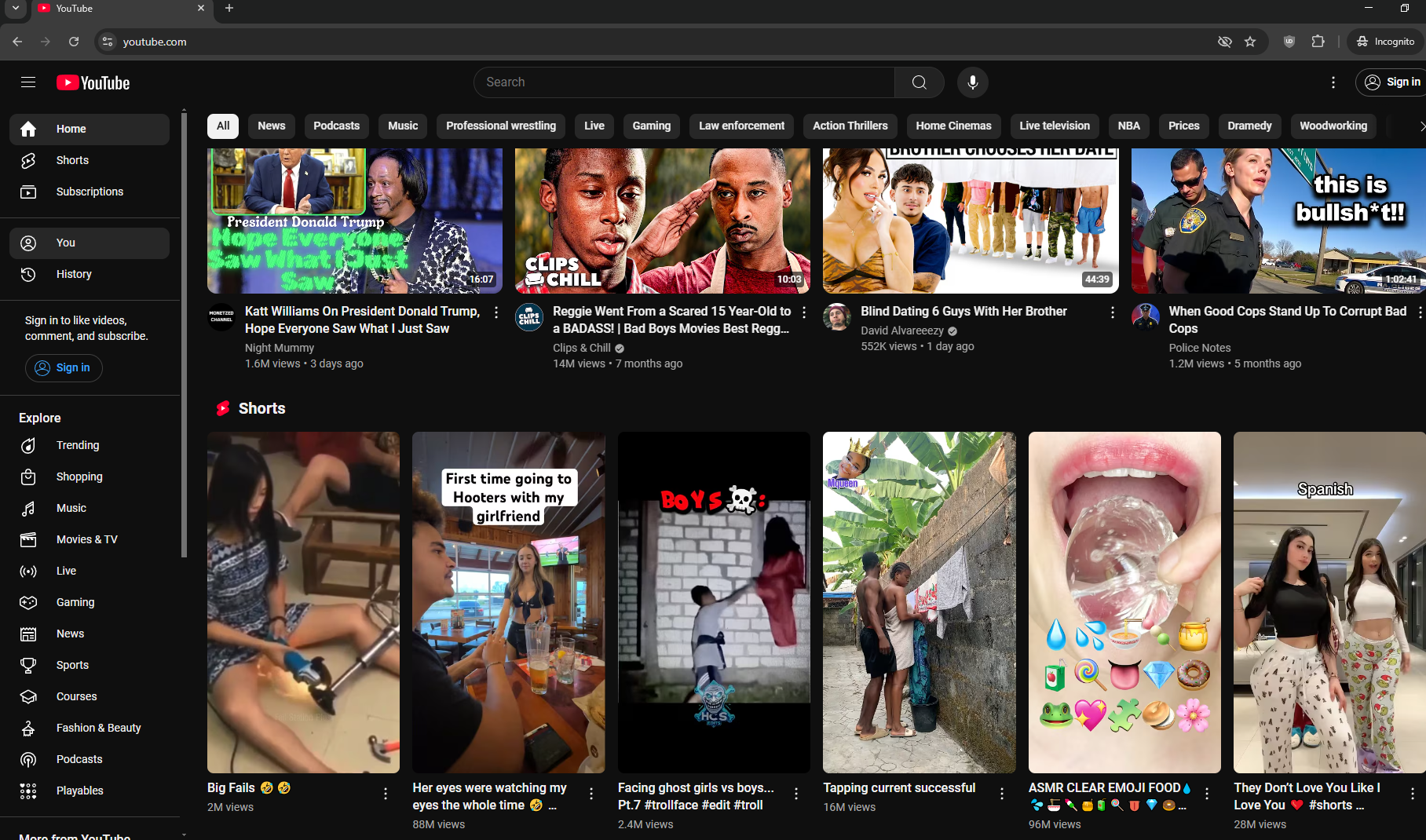Select the Podcasts filter chip
Screen dimensions: 1426x840
[x=336, y=126]
